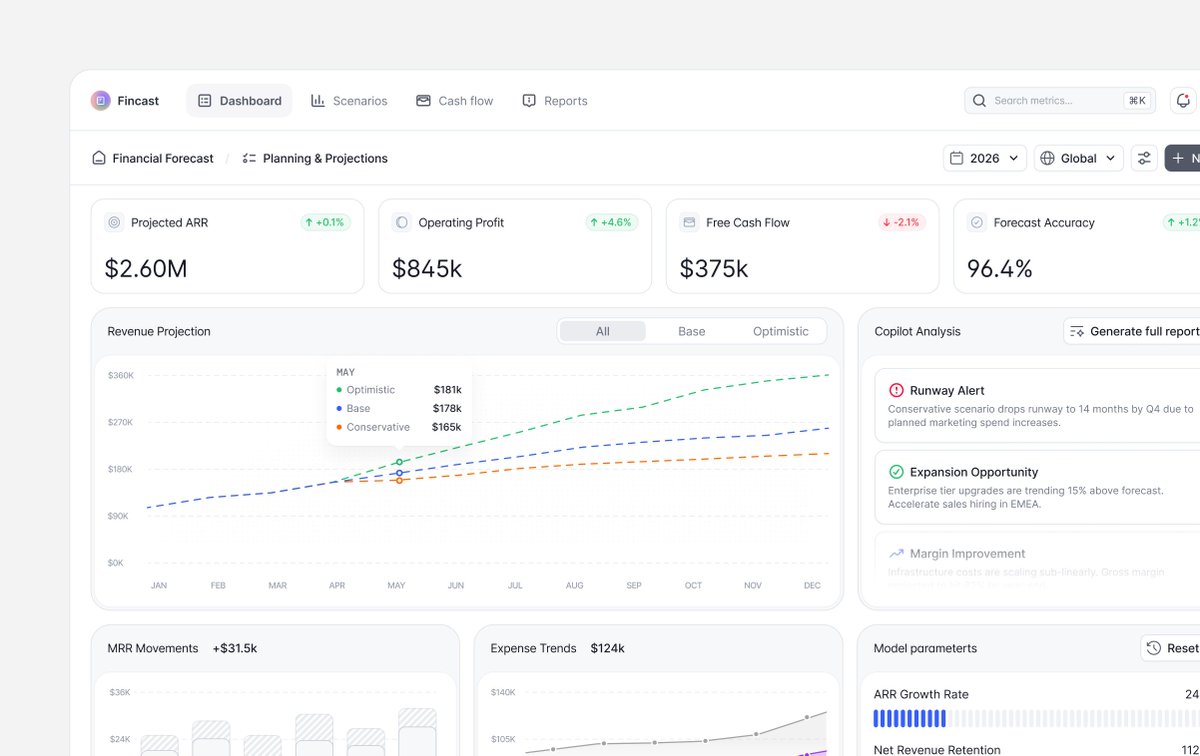
Task: Click the Planning & Projections list icon
Action: click(249, 158)
